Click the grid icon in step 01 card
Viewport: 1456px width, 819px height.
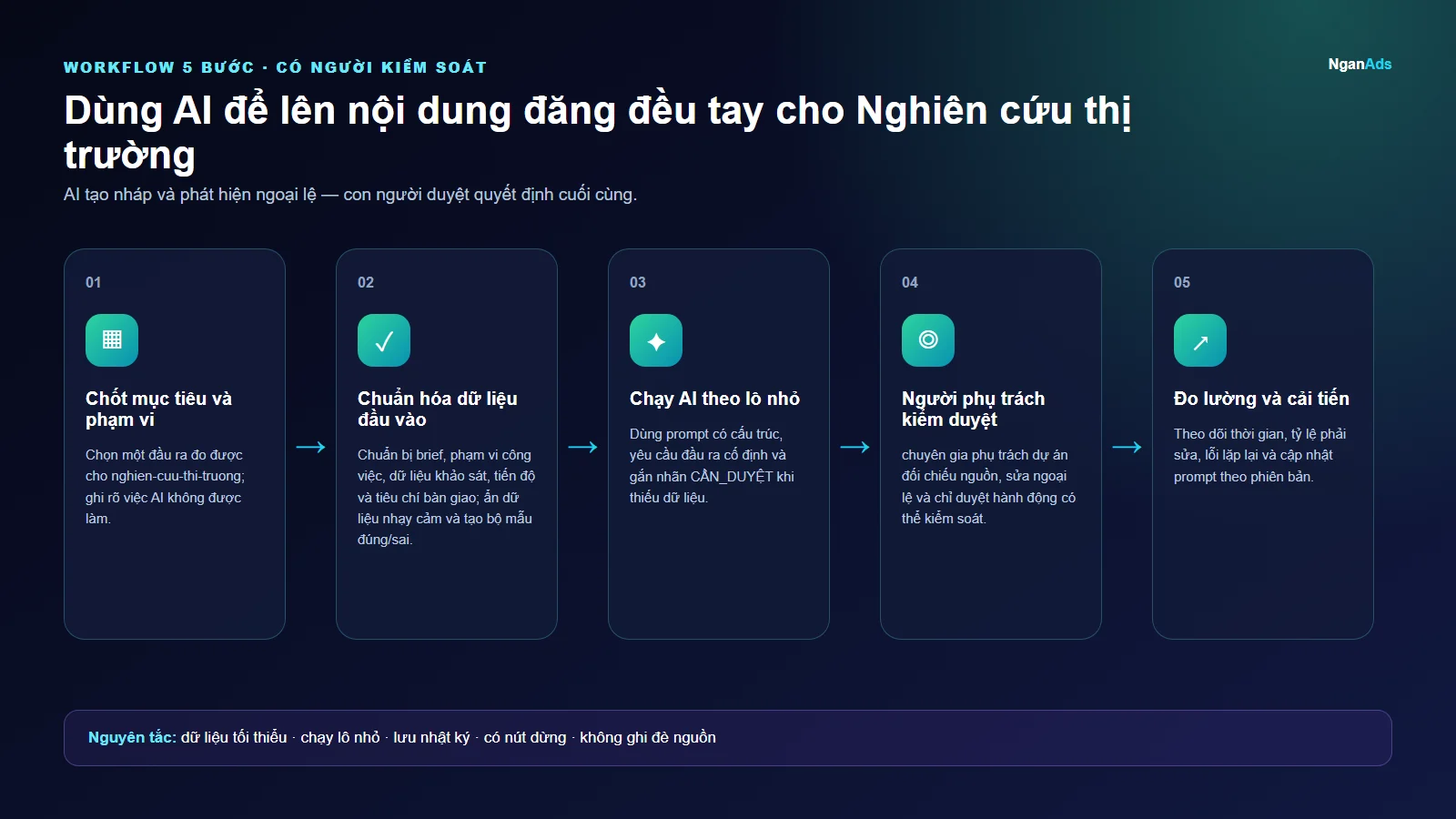point(112,340)
